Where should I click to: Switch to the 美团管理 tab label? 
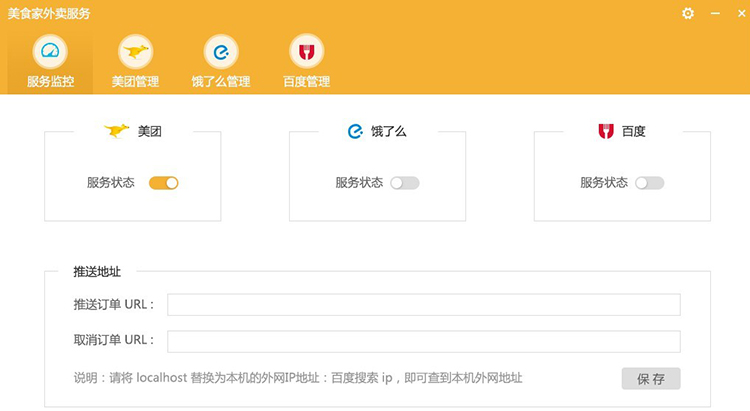tap(135, 81)
